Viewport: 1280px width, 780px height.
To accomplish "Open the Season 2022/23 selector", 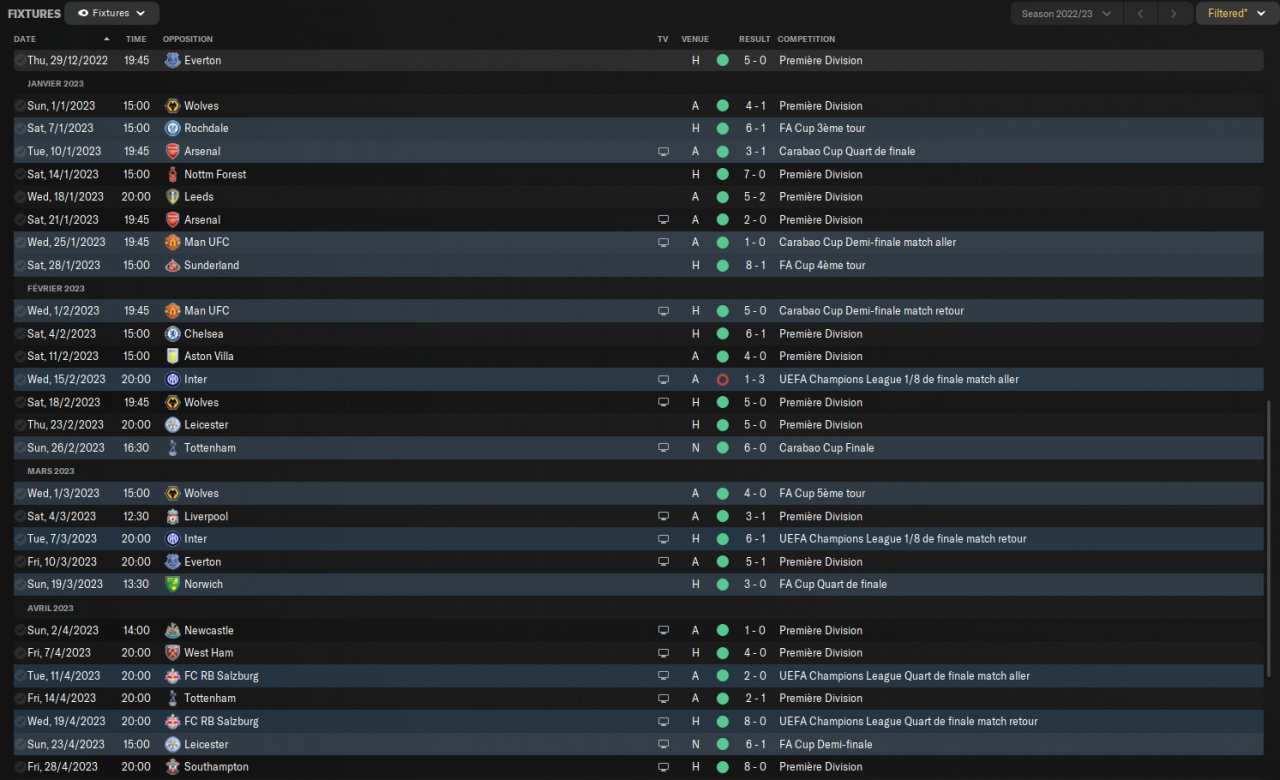I will click(1066, 13).
